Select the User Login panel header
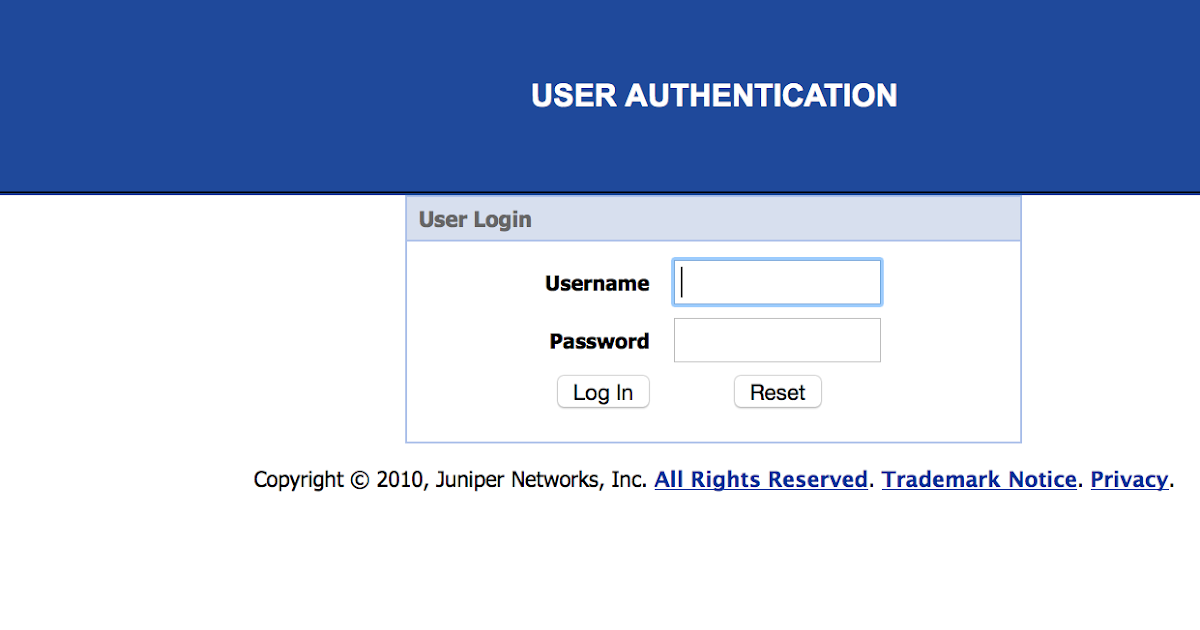Image resolution: width=1200 pixels, height=630 pixels. (x=713, y=219)
